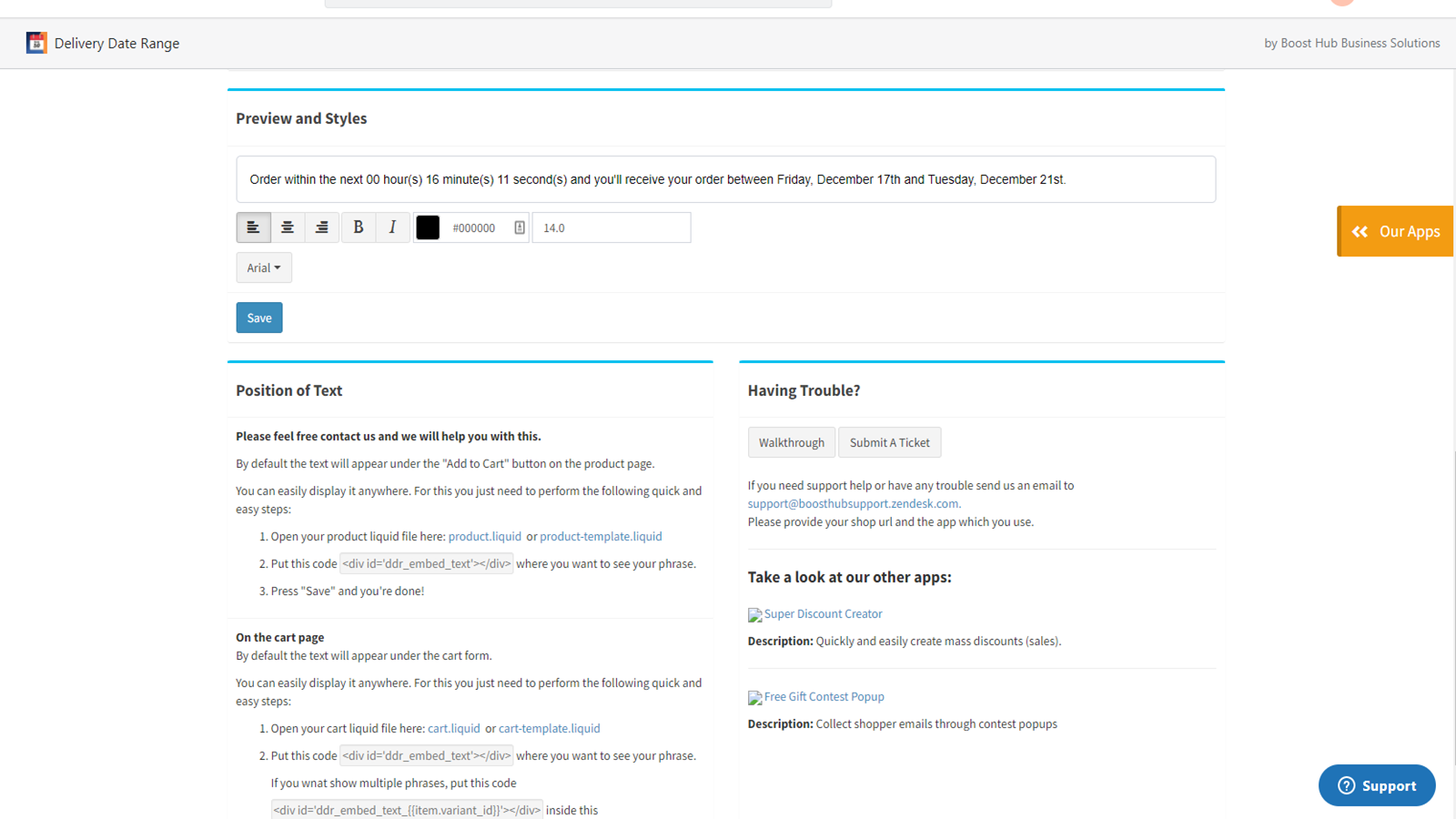Click the color hex picker icon
1456x819 pixels.
tap(520, 227)
